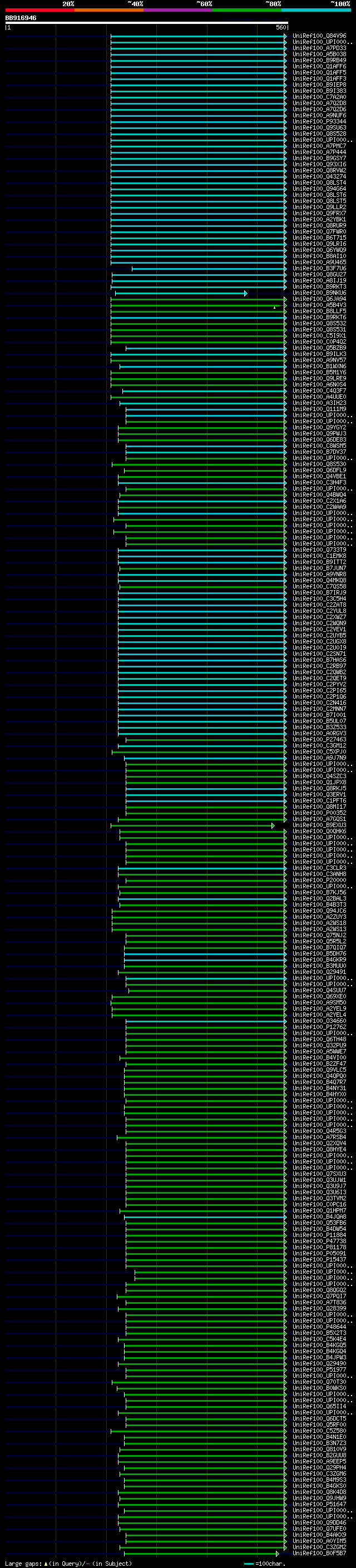Open hit UniRef100_P93344

[x=319, y=121]
